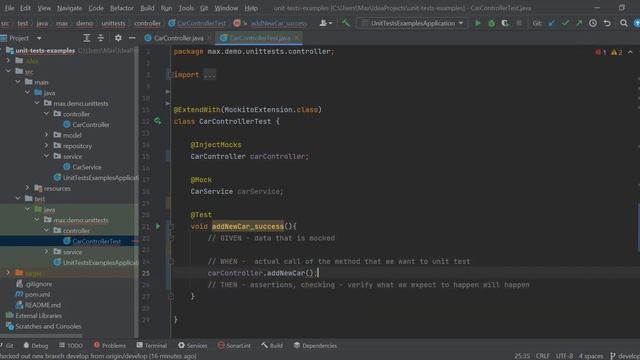This screenshot has width=640, height=360.
Task: Open the File menu
Action: click(9, 8)
